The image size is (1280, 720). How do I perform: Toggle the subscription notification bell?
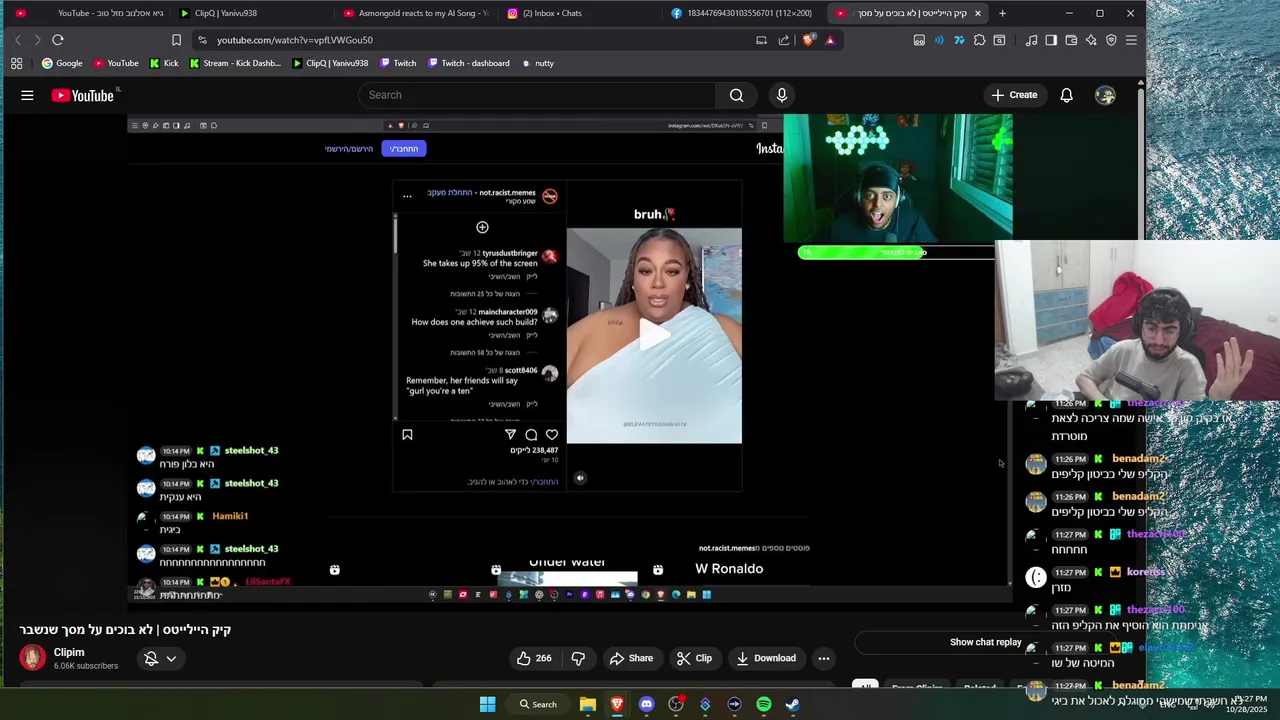click(x=151, y=658)
